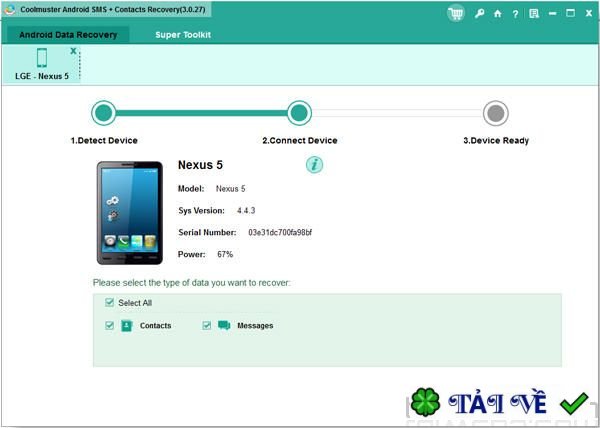The width and height of the screenshot is (600, 428).
Task: Click the Power value 67%
Action: coord(225,254)
